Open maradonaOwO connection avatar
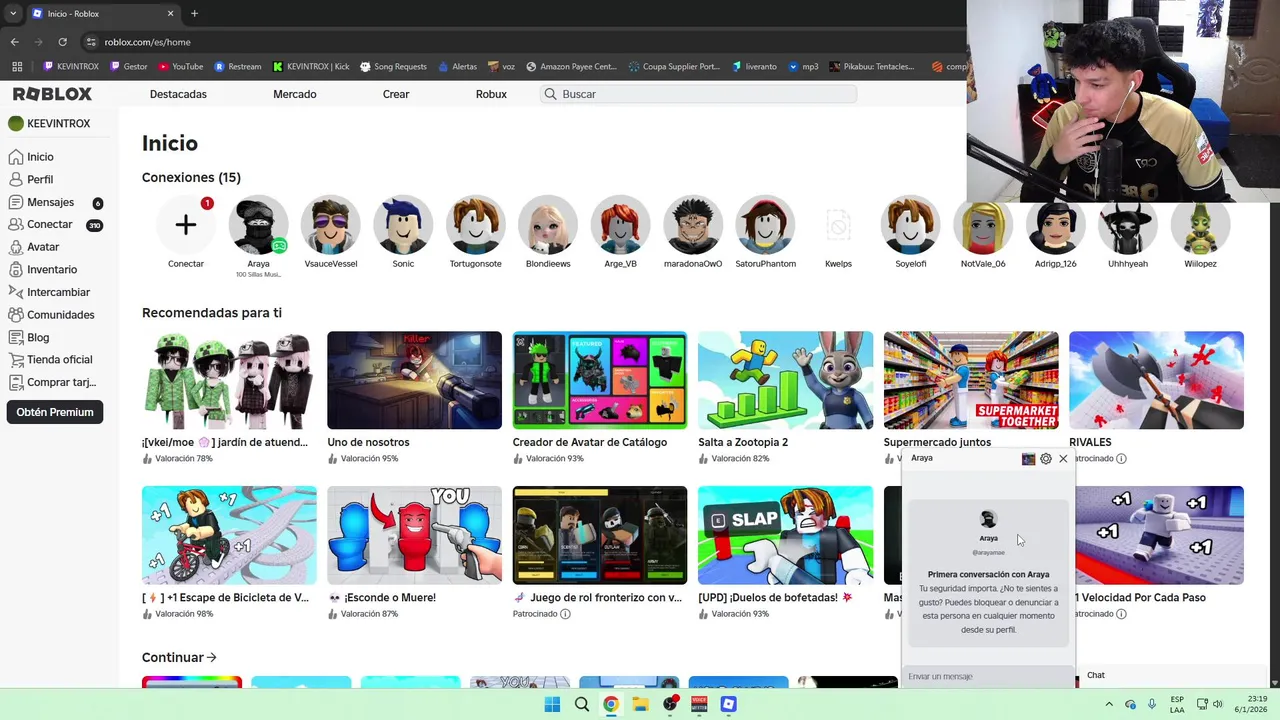The width and height of the screenshot is (1280, 720). pyautogui.click(x=693, y=225)
